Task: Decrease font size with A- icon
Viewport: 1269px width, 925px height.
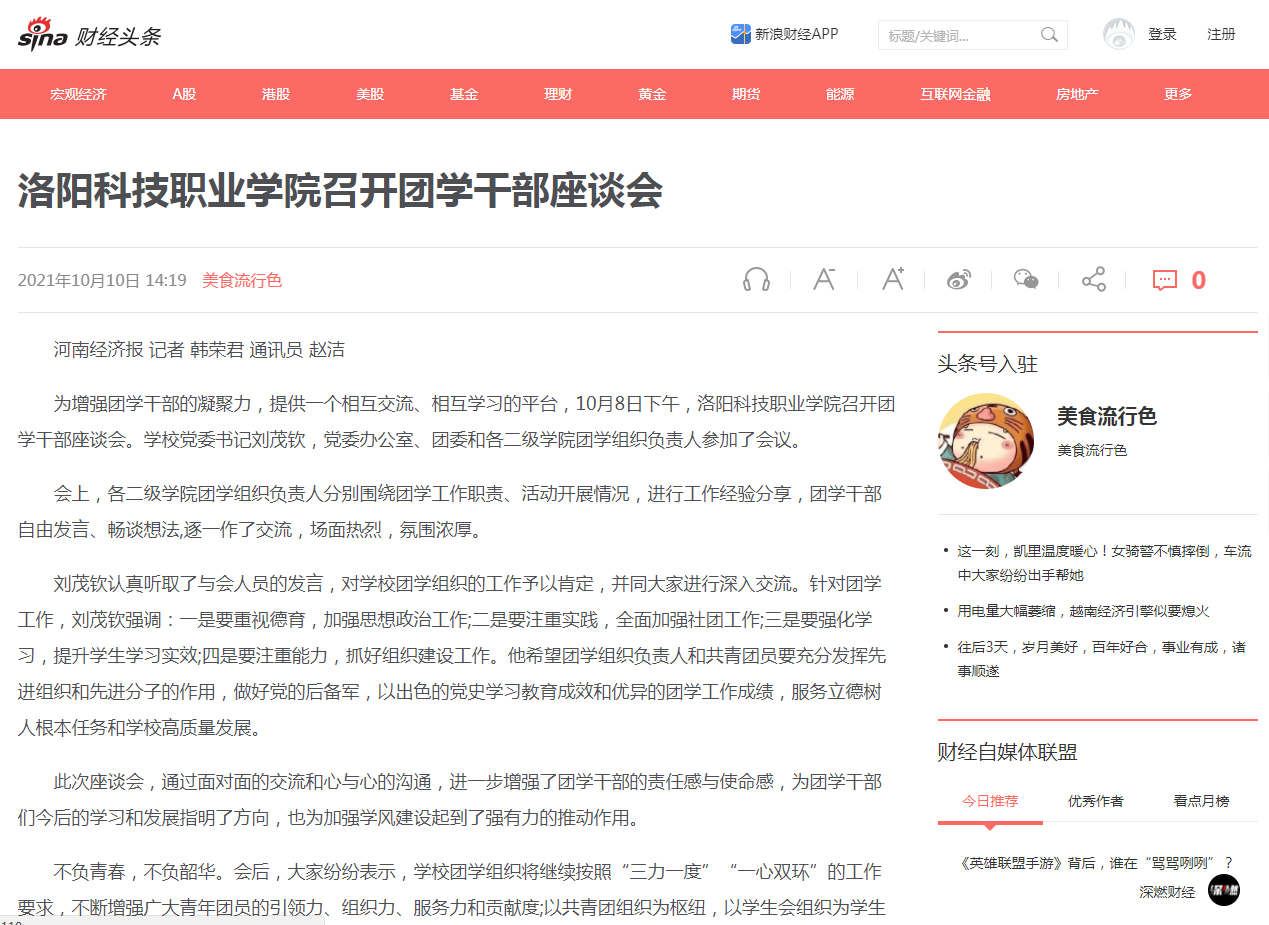Action: 824,280
